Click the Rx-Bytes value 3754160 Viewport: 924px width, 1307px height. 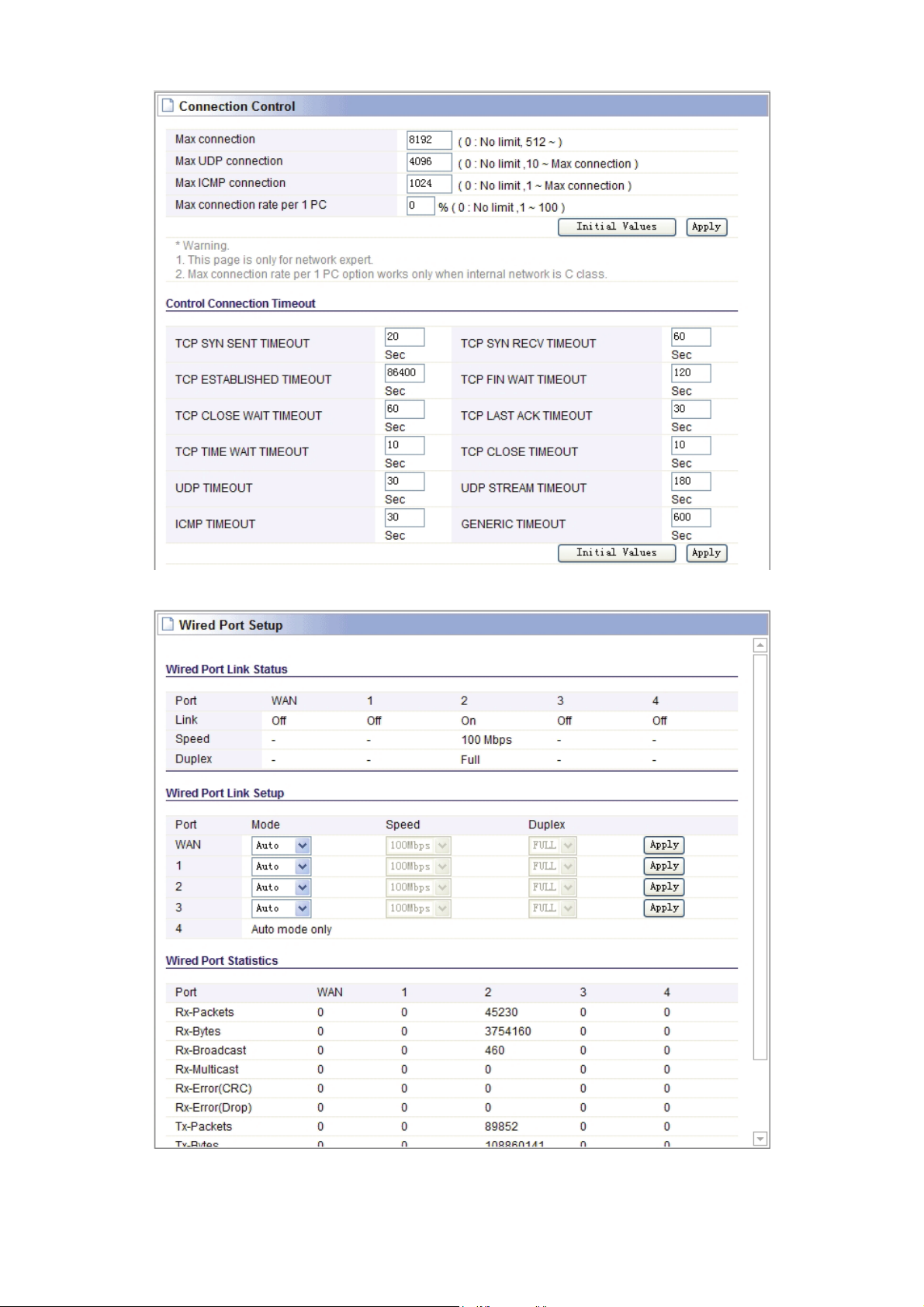[508, 1032]
